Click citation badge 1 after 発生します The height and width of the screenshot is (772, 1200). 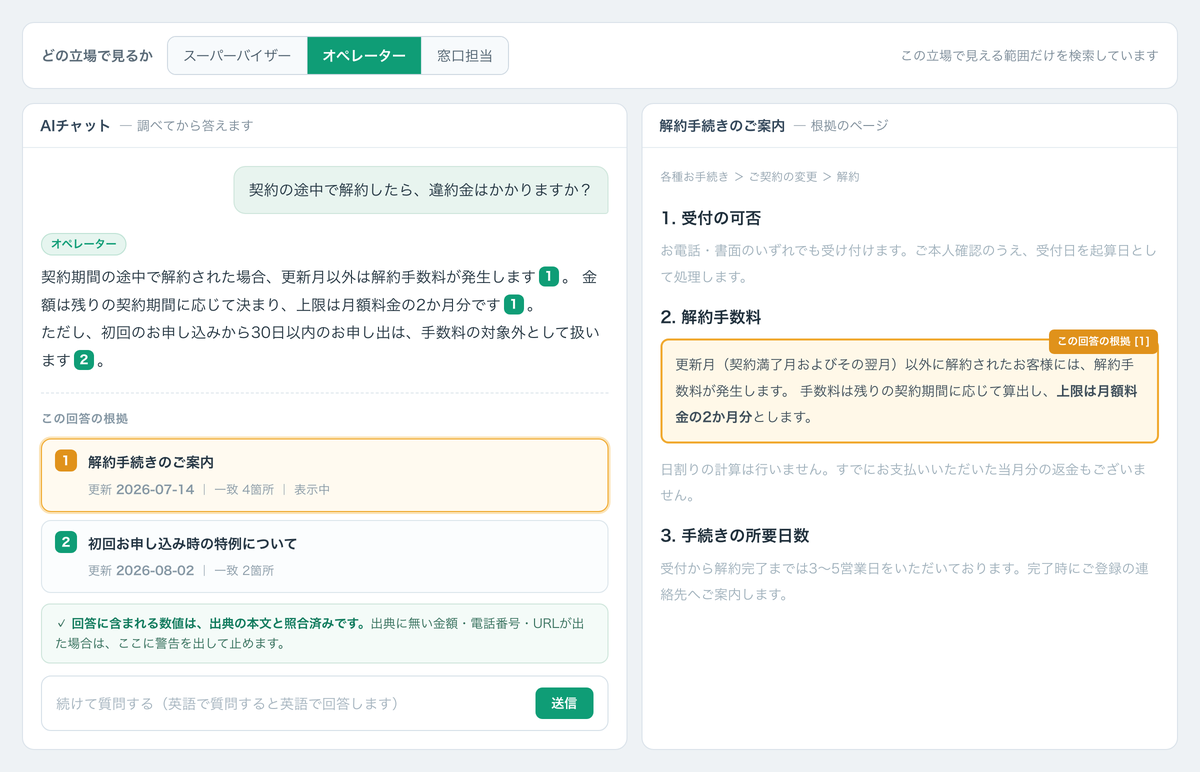click(x=549, y=276)
